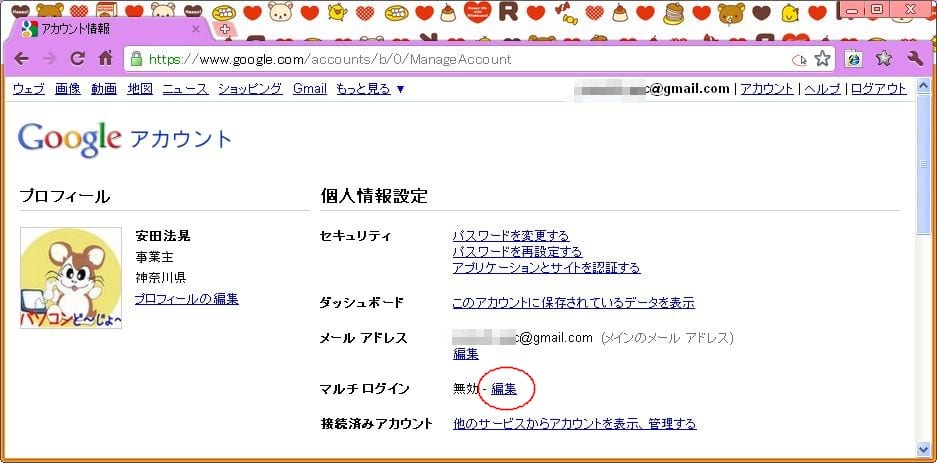937x463 pixels.
Task: Open the wrench settings menu
Action: 914,59
